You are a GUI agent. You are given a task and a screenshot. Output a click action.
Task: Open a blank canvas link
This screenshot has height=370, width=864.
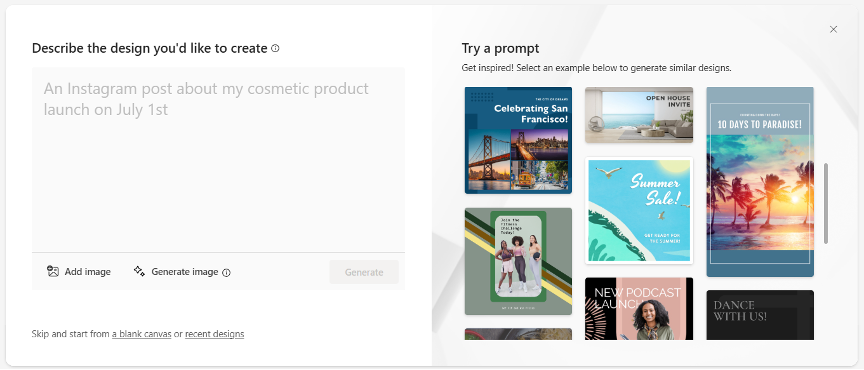tap(142, 334)
